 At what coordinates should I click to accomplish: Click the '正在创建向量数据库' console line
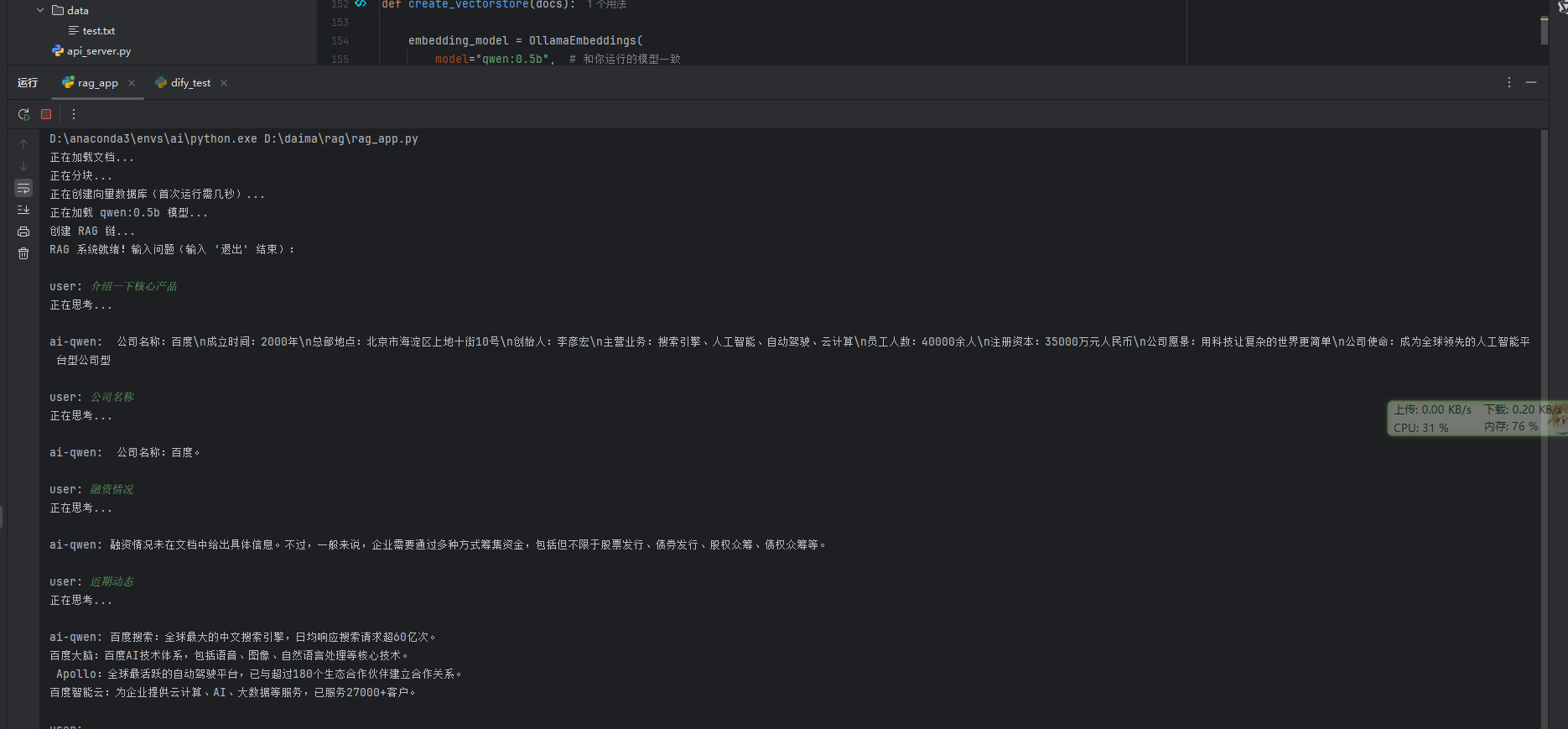coord(157,195)
